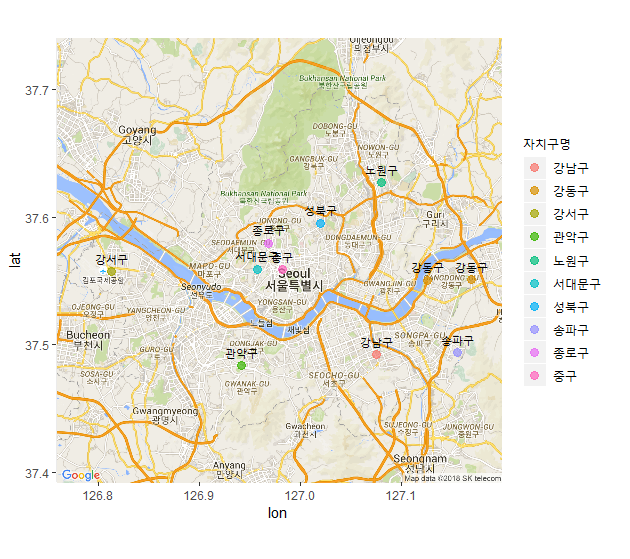
Task: Click the 126.9 longitude tick label
Action: tap(199, 496)
